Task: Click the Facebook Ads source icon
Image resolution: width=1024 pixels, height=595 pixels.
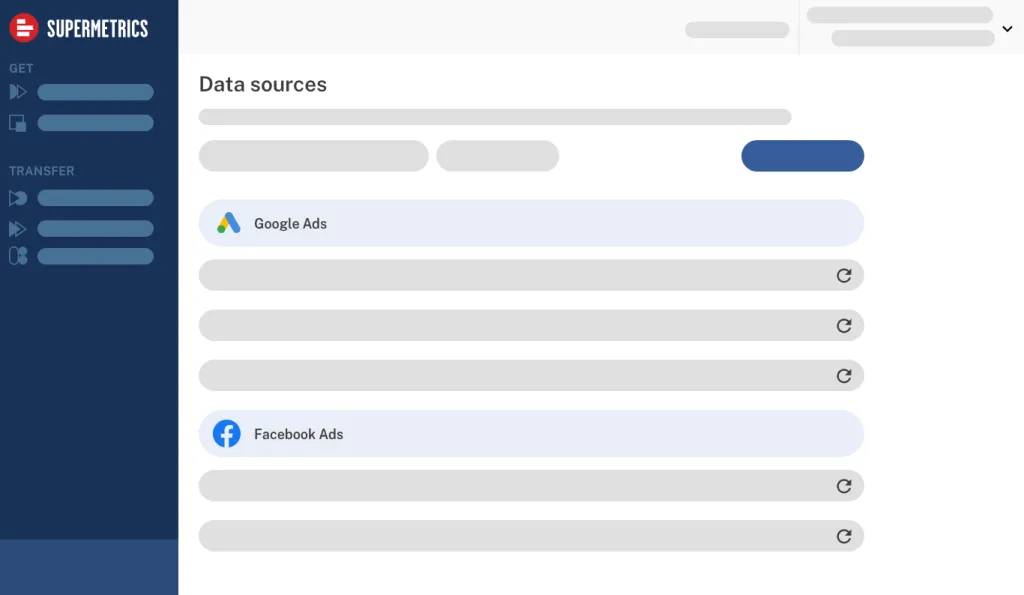Action: (x=227, y=434)
